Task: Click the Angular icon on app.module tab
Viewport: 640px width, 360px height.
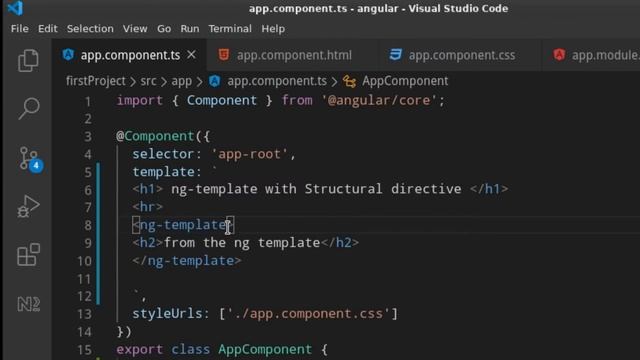Action: (x=559, y=54)
